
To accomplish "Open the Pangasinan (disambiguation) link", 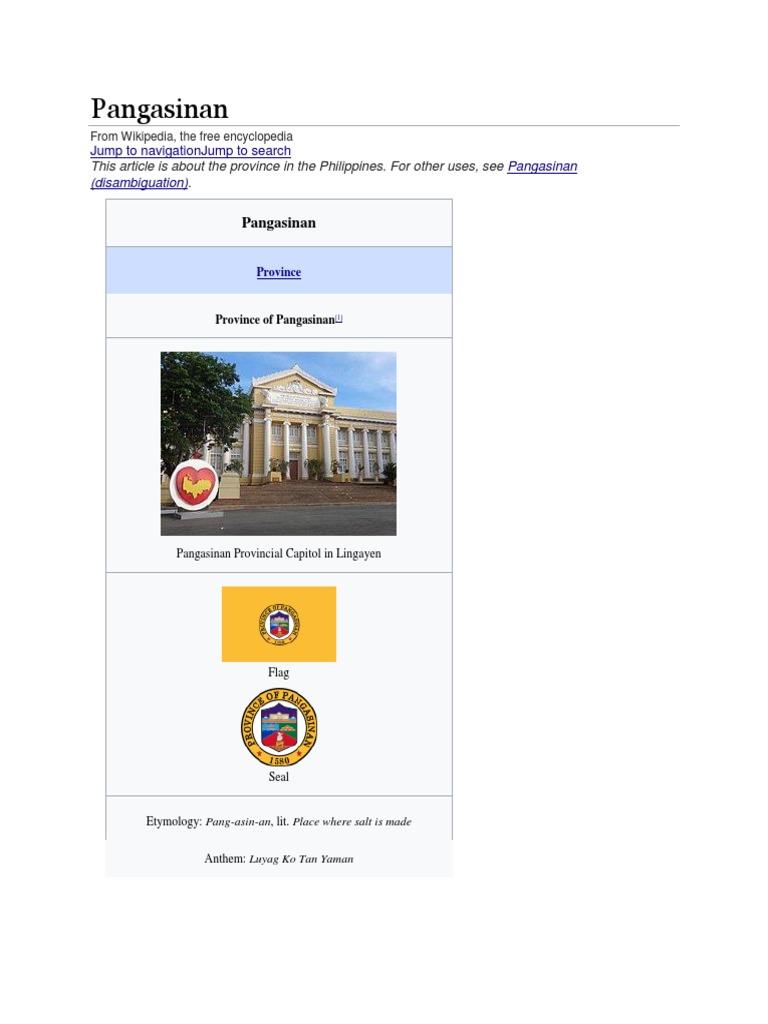I will [334, 174].
